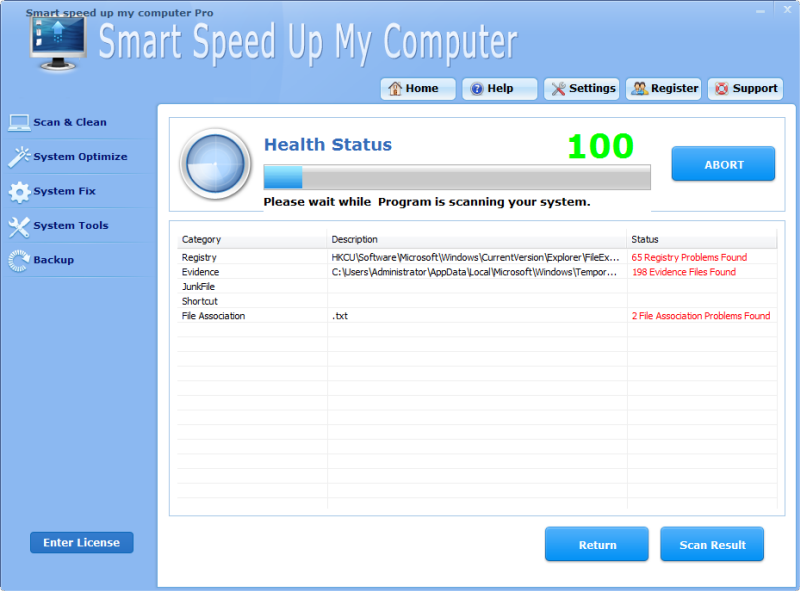Click the Backup circular arrow icon

coord(19,260)
